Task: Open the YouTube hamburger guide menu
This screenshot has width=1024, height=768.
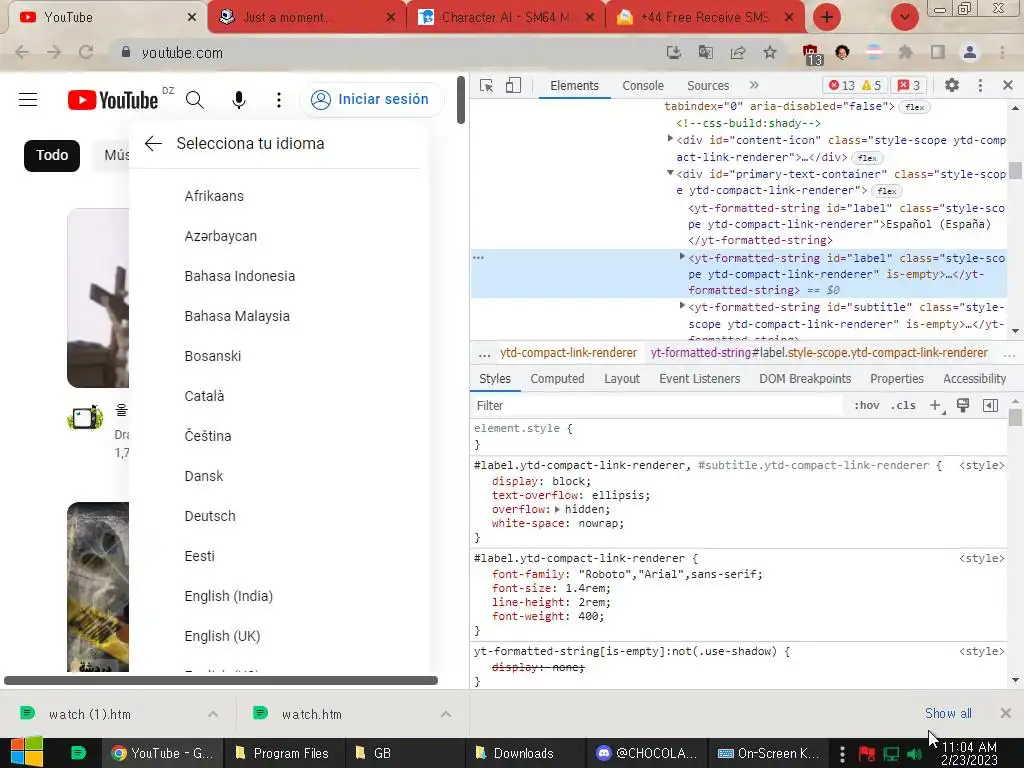Action: [x=28, y=100]
